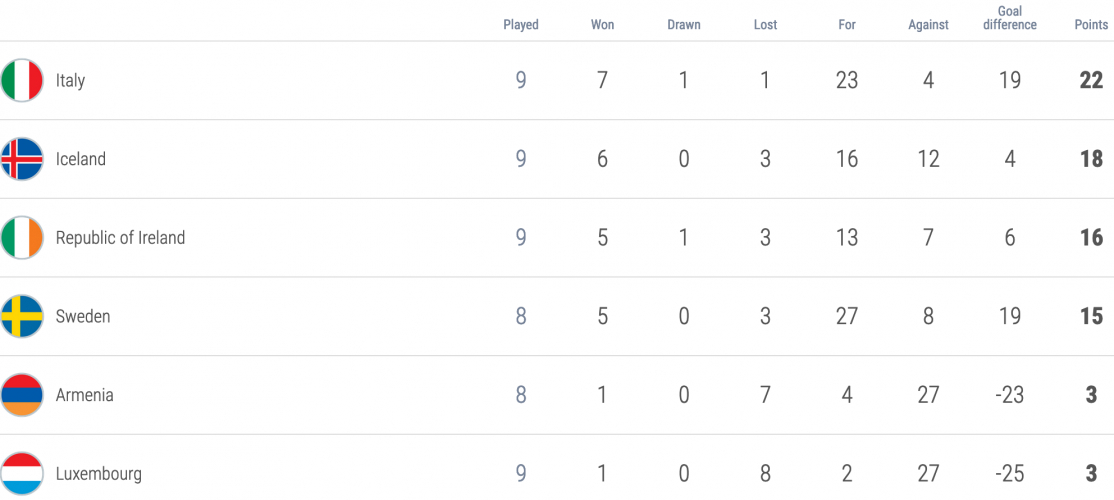Sort standings by Points header
Viewport: 1114px width, 500px height.
[1091, 25]
